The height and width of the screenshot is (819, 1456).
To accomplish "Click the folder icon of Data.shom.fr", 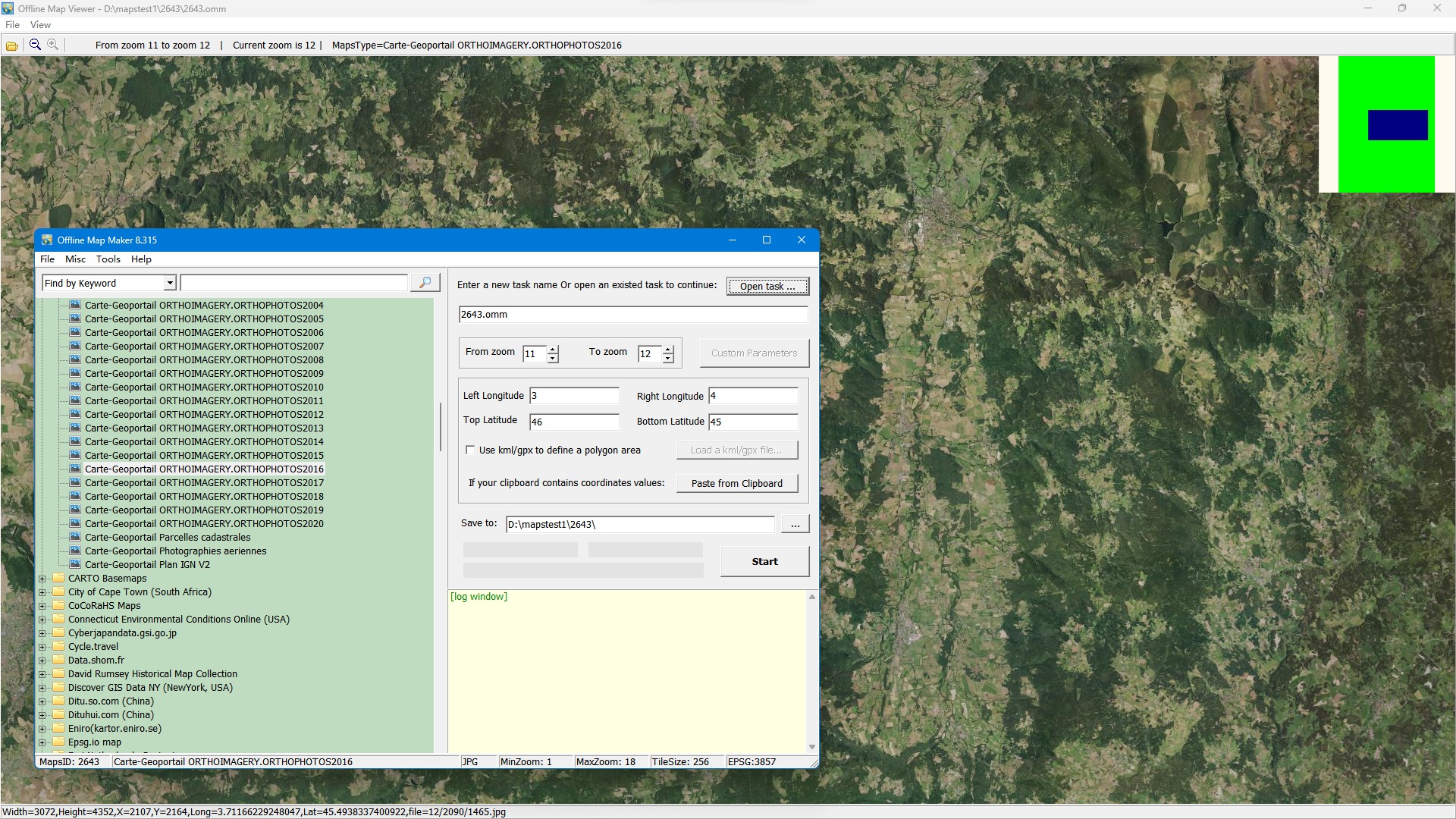I will point(58,660).
